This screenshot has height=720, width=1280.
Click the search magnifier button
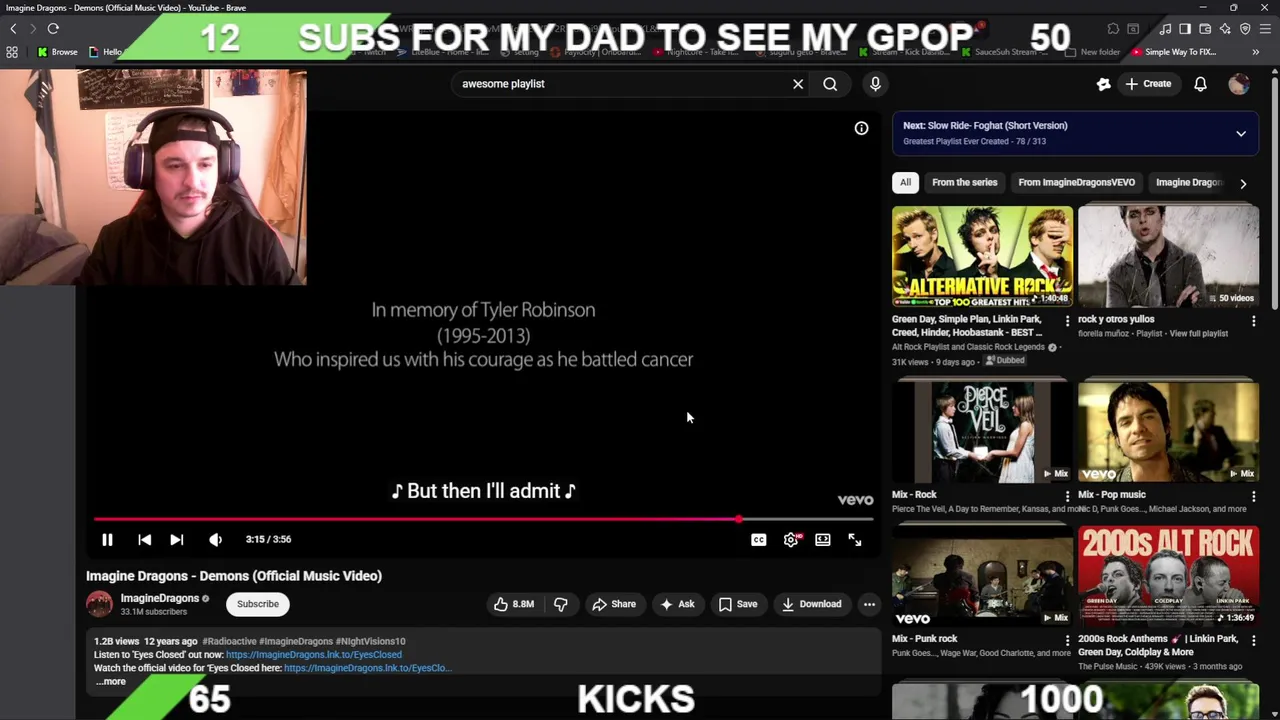click(830, 84)
